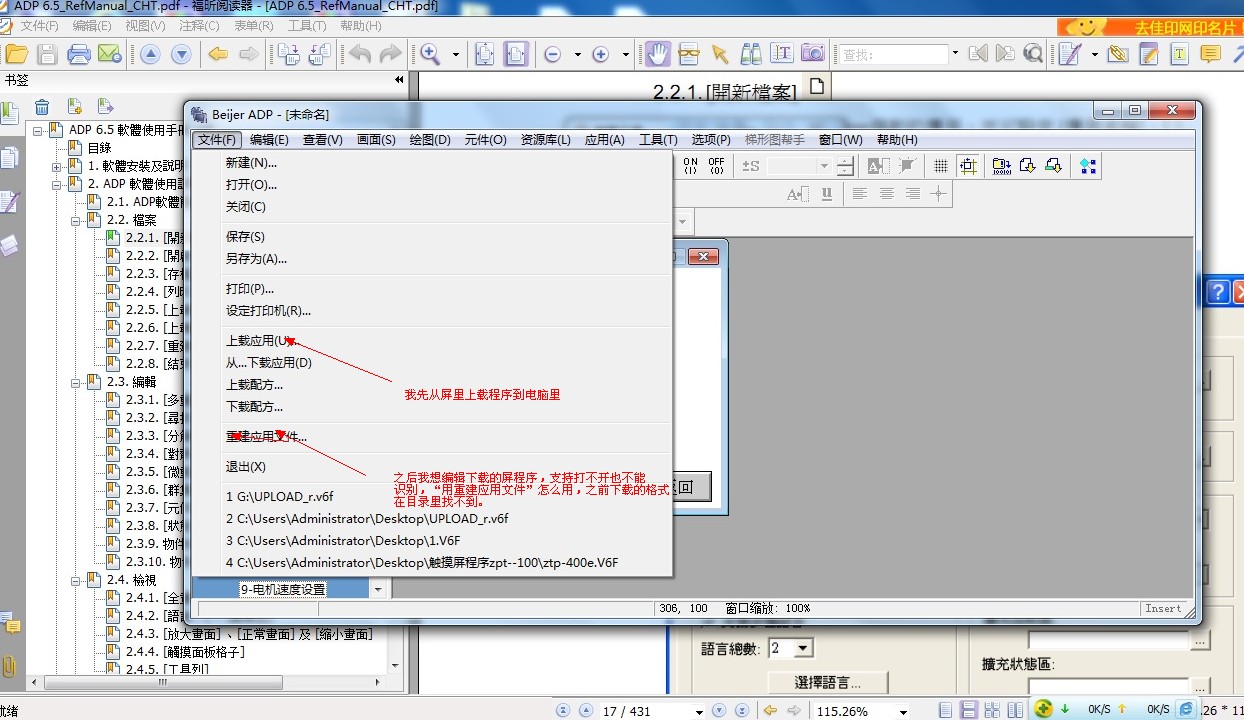Viewport: 1244px width, 720px height.
Task: Open the 語言總數 dropdown list
Action: pyautogui.click(x=802, y=649)
